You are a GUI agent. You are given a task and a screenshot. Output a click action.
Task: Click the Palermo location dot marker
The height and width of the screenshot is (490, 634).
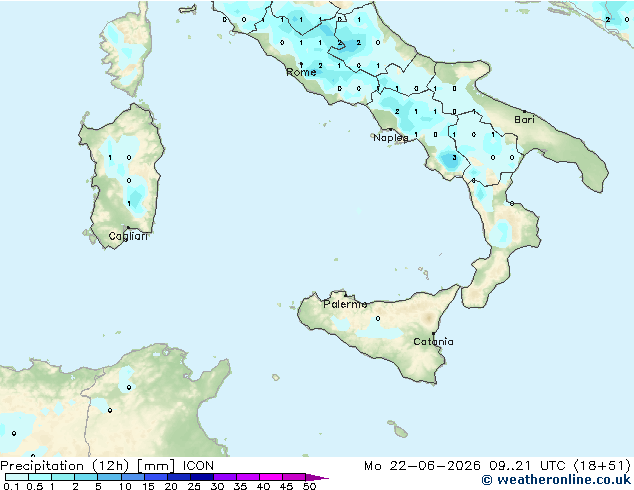(345, 295)
